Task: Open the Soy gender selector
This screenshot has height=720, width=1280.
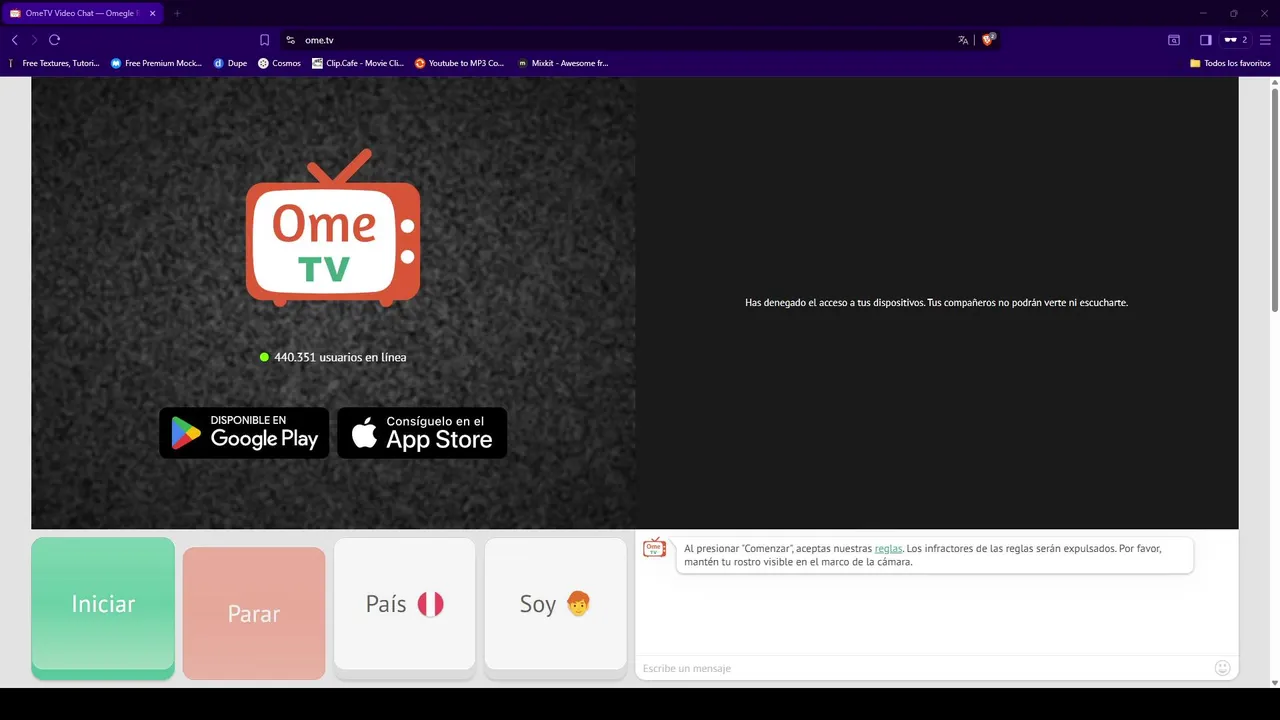Action: coord(555,608)
